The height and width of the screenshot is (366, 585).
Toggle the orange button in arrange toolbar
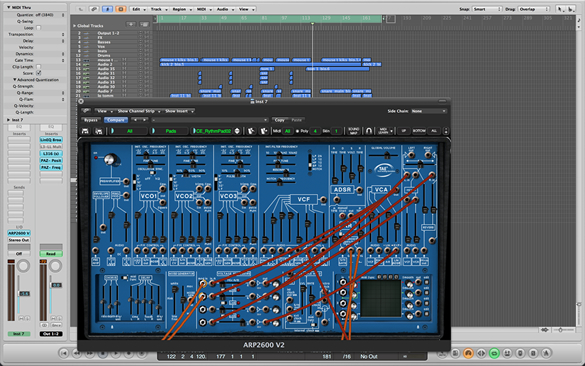click(x=120, y=9)
